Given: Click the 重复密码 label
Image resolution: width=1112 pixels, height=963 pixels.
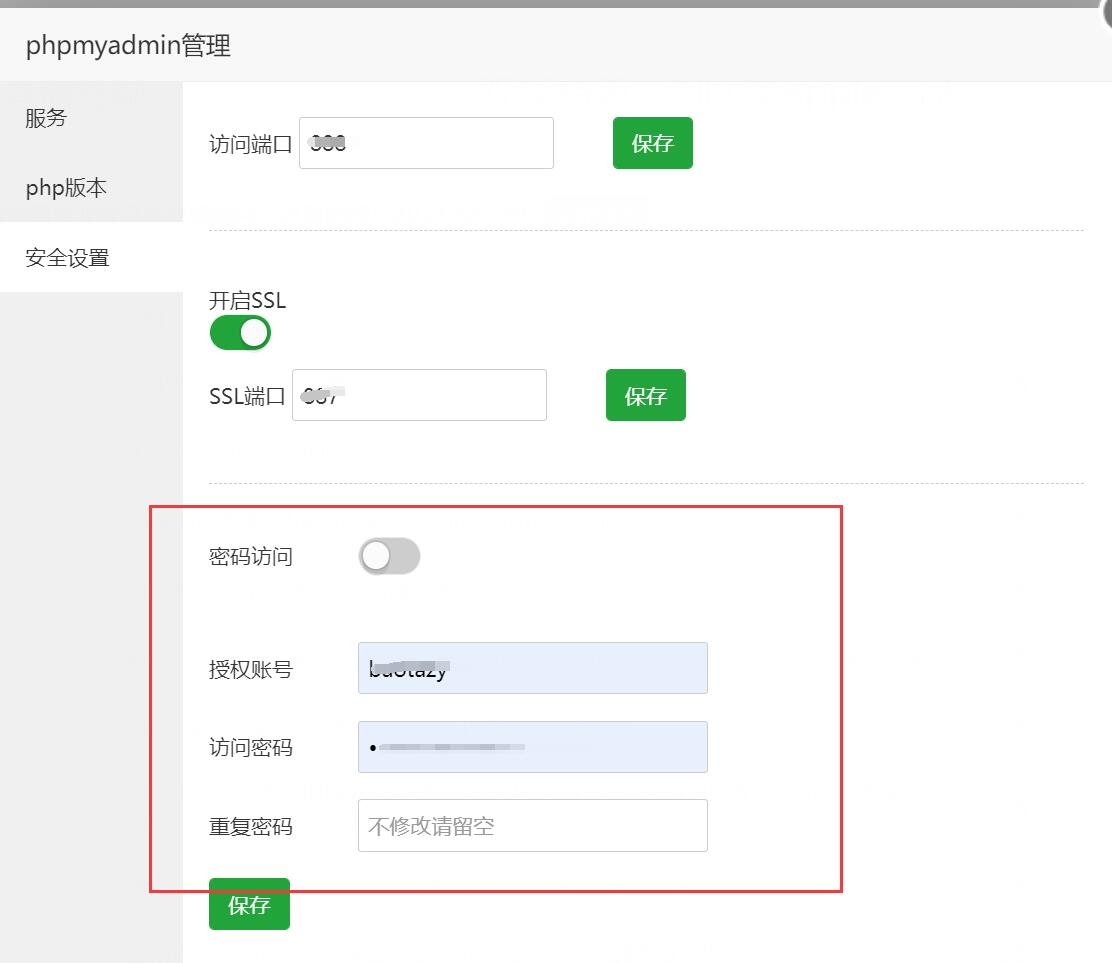Looking at the screenshot, I should [x=251, y=826].
